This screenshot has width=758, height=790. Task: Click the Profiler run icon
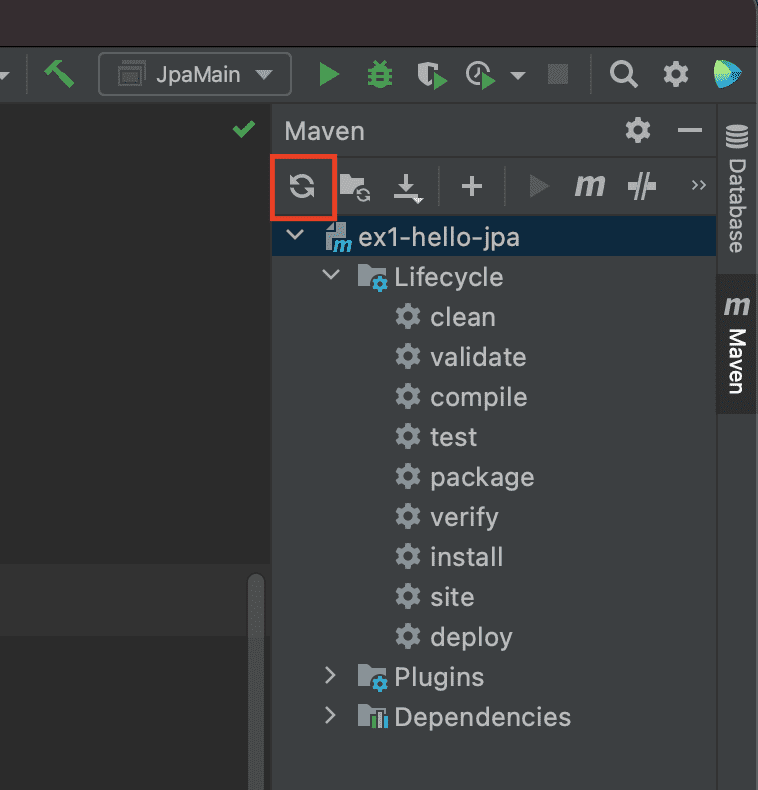[x=480, y=75]
